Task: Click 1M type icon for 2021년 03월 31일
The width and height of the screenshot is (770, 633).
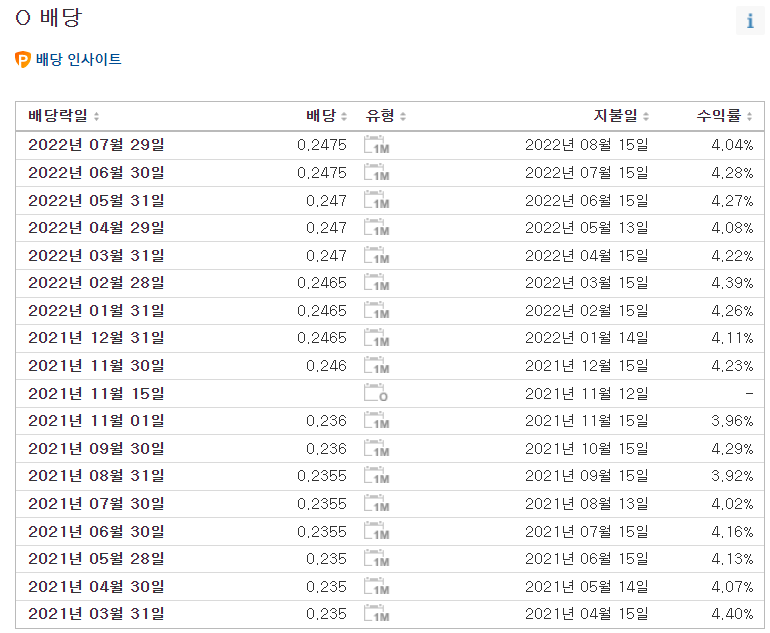Action: coord(377,614)
